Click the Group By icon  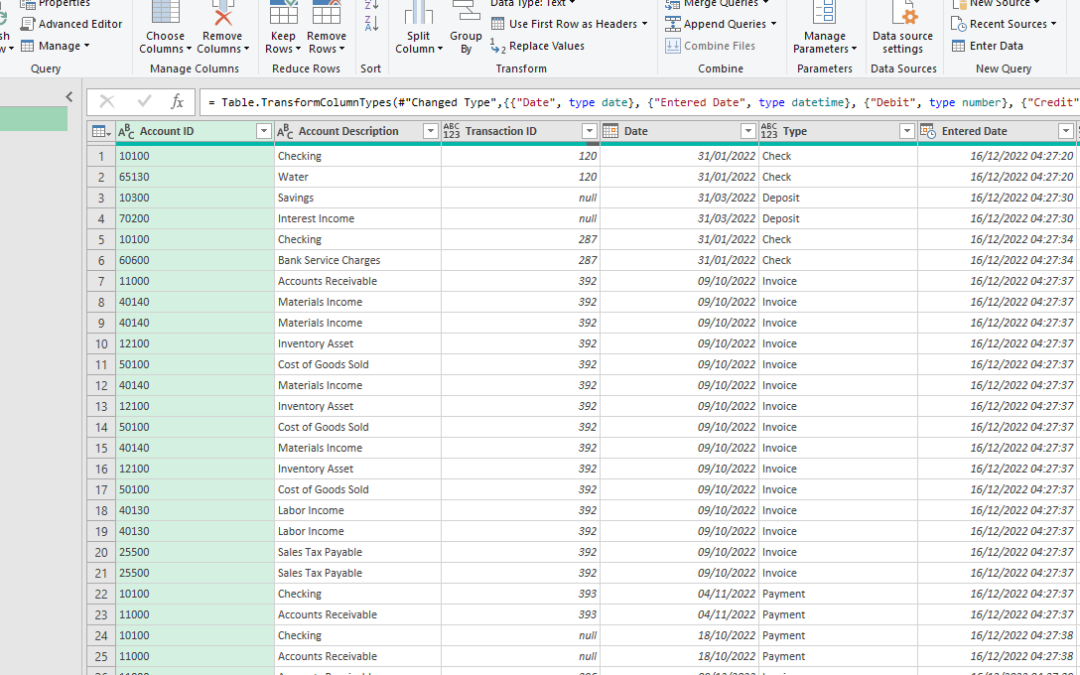(466, 12)
